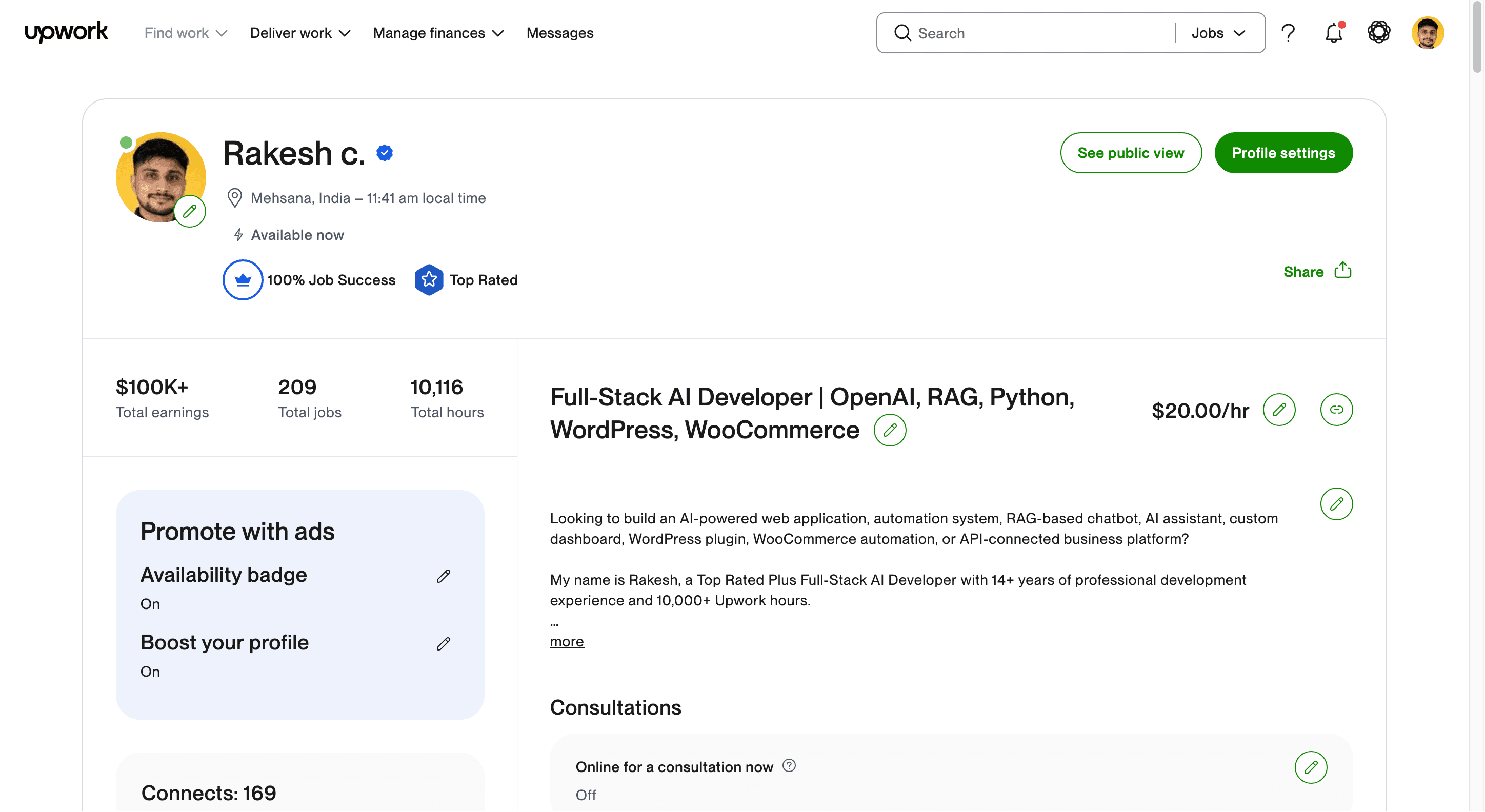Click the $20.00/hr rate text

tap(1200, 411)
